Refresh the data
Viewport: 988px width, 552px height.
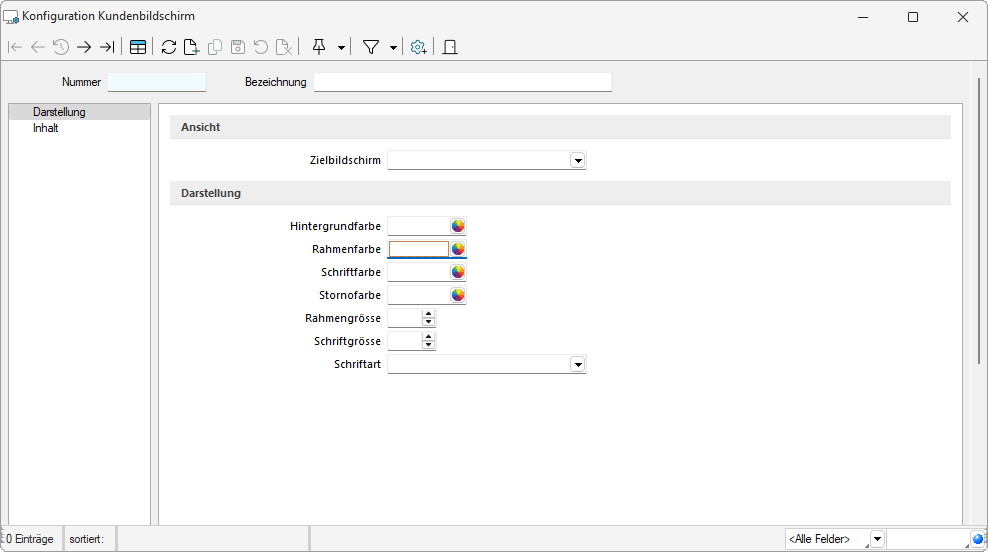point(169,47)
